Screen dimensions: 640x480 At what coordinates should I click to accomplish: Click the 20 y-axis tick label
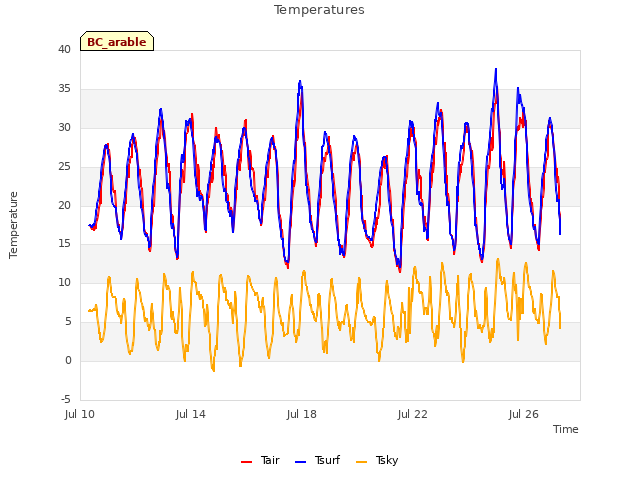tap(64, 205)
